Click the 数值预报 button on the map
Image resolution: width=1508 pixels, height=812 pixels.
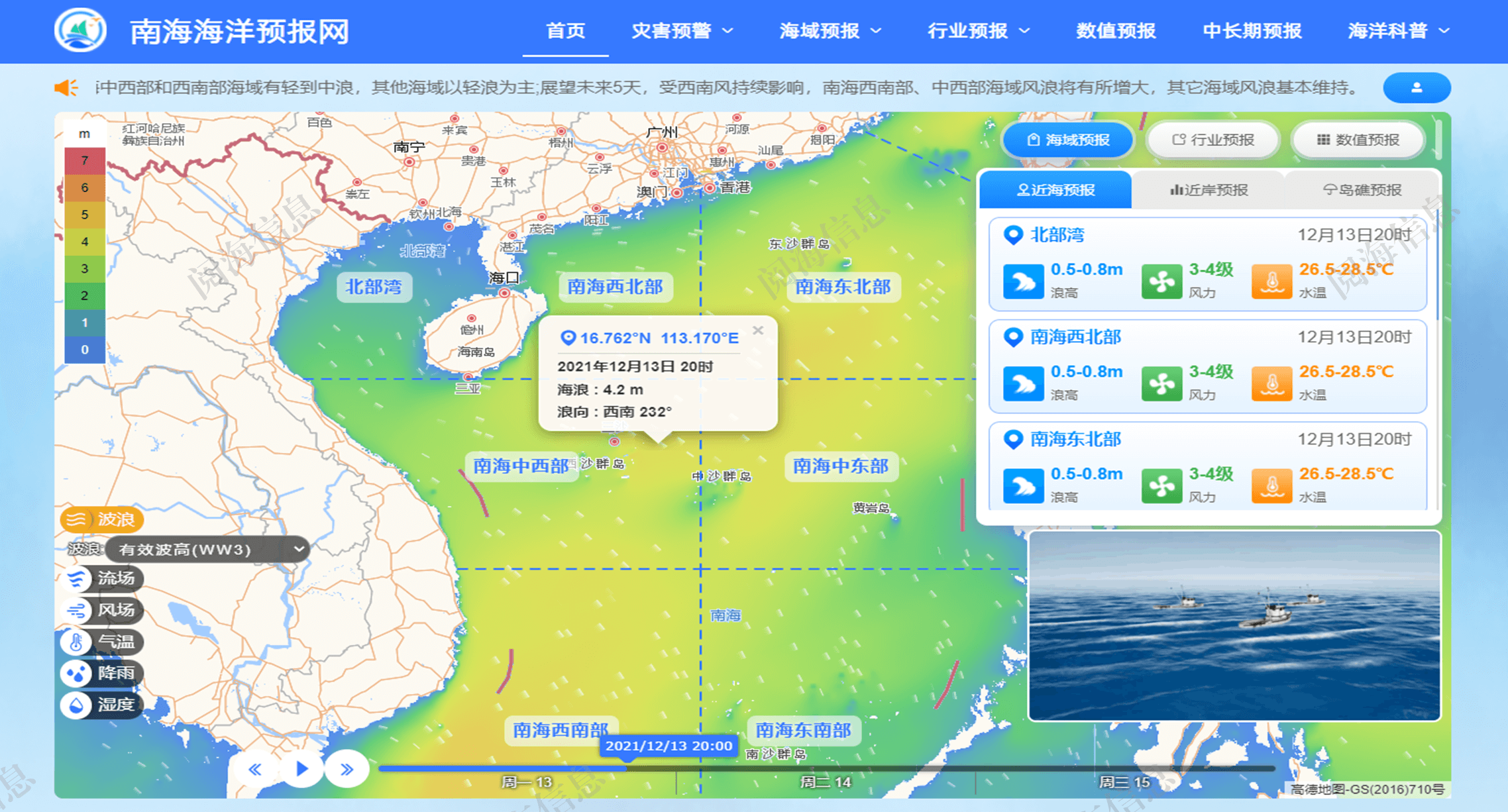pyautogui.click(x=1358, y=140)
